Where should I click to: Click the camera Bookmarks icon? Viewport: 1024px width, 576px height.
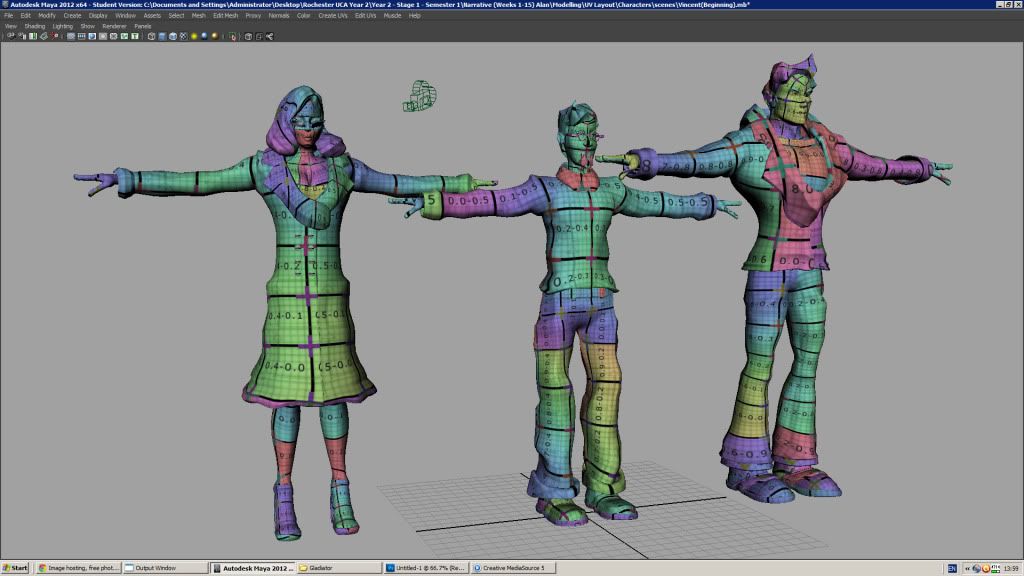pos(33,36)
